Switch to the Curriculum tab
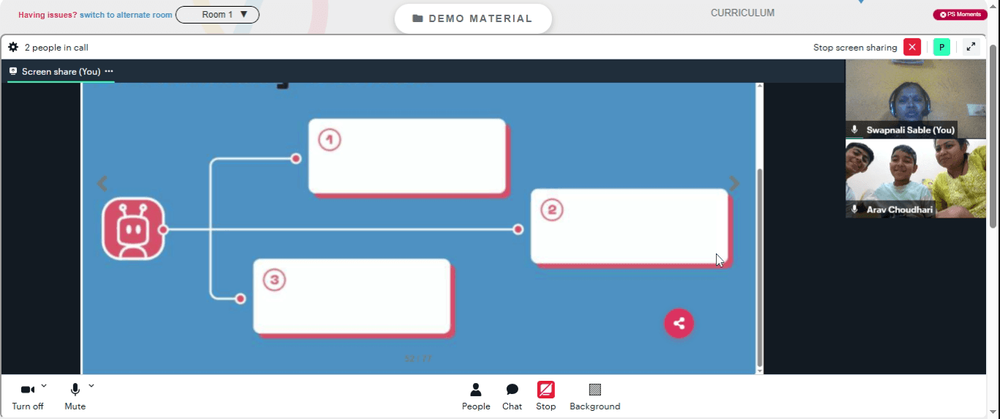Viewport: 1000px width, 419px height. [x=742, y=13]
